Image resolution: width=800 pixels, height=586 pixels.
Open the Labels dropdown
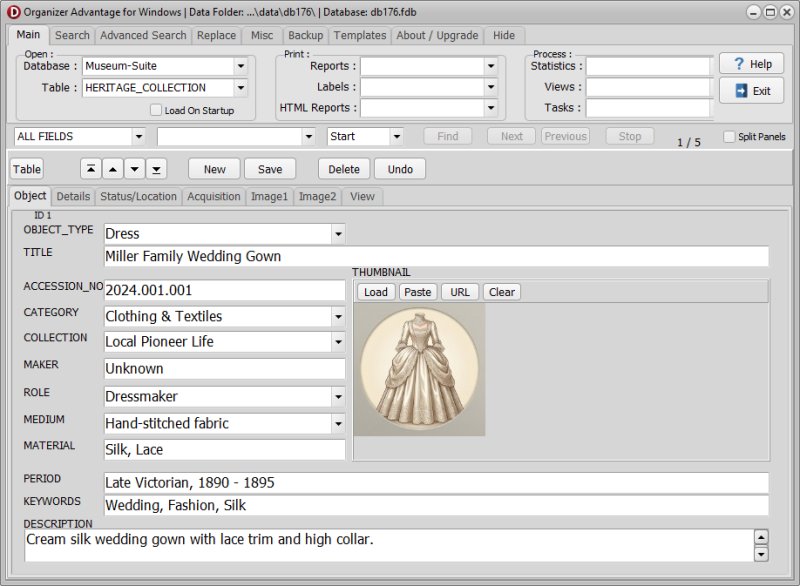point(491,87)
